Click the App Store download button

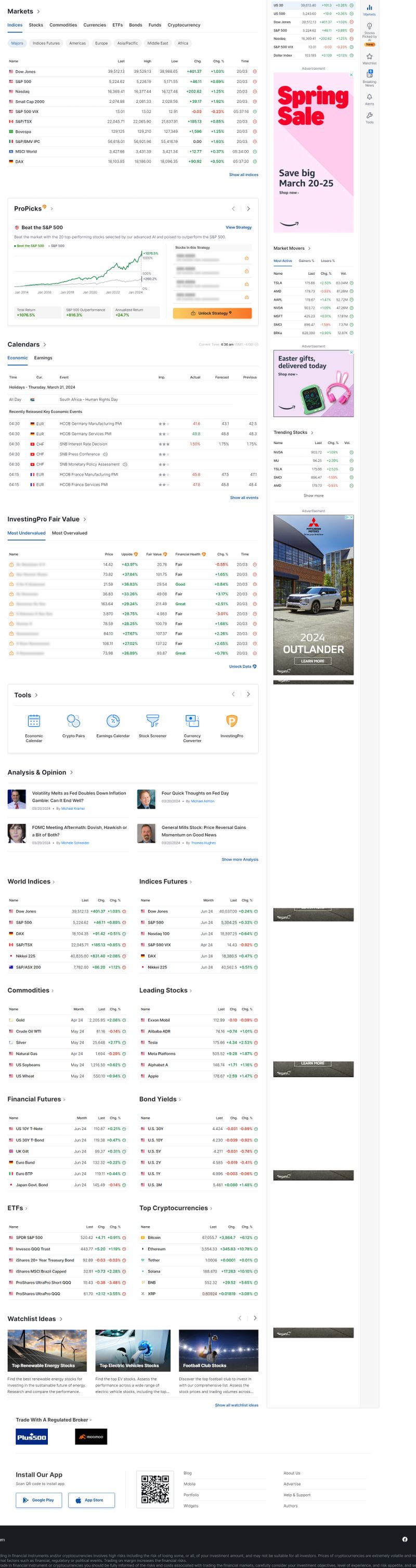click(92, 1500)
